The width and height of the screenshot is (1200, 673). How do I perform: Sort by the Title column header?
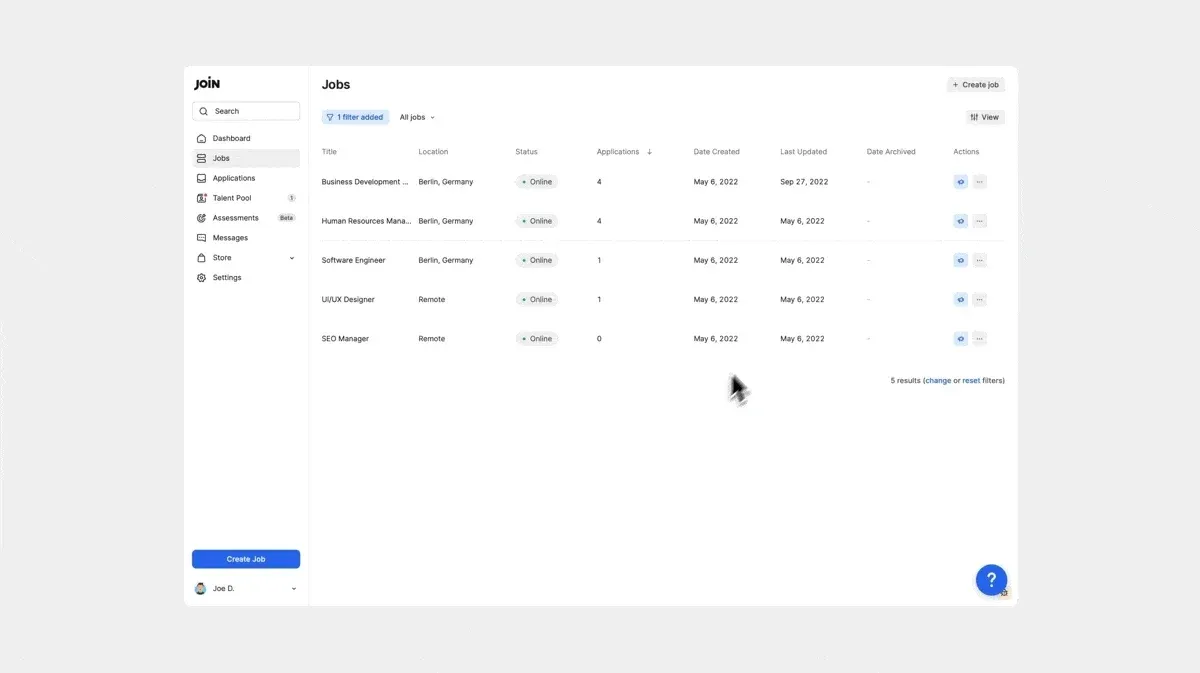329,152
